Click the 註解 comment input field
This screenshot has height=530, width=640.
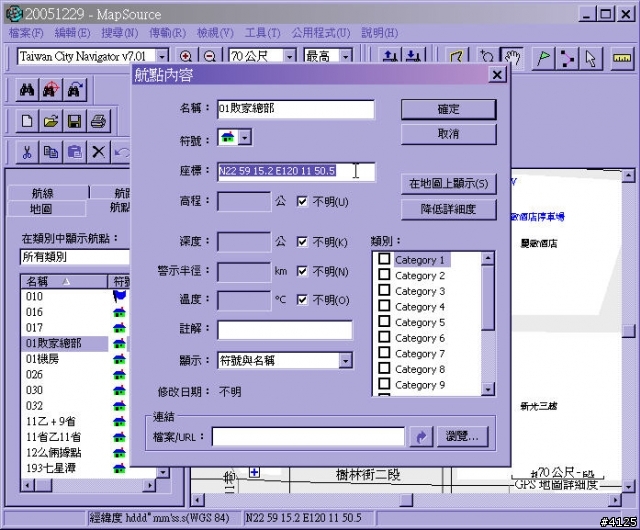(x=285, y=330)
